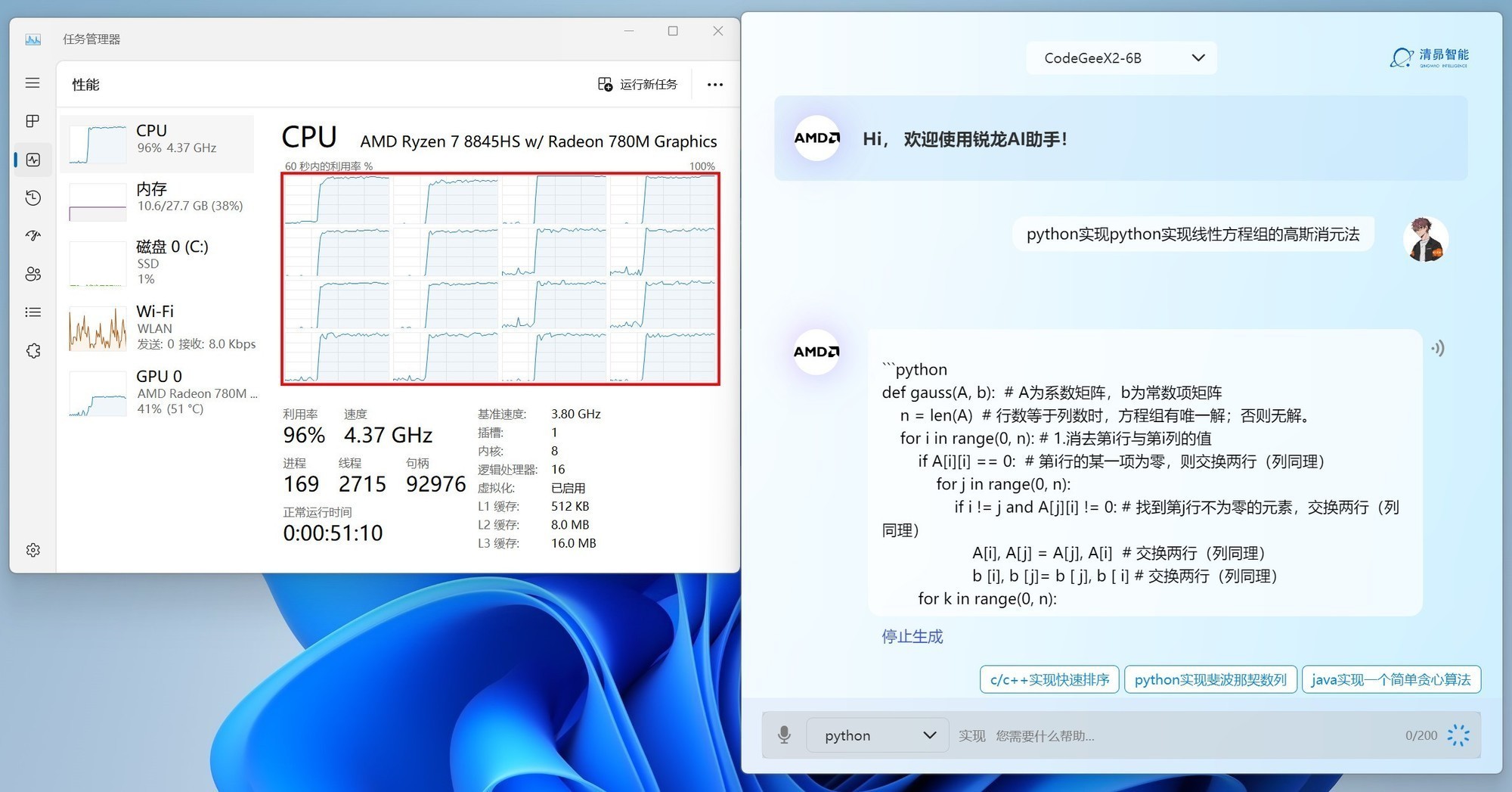Open Details list icon in sidebar
The height and width of the screenshot is (792, 1512).
[33, 312]
